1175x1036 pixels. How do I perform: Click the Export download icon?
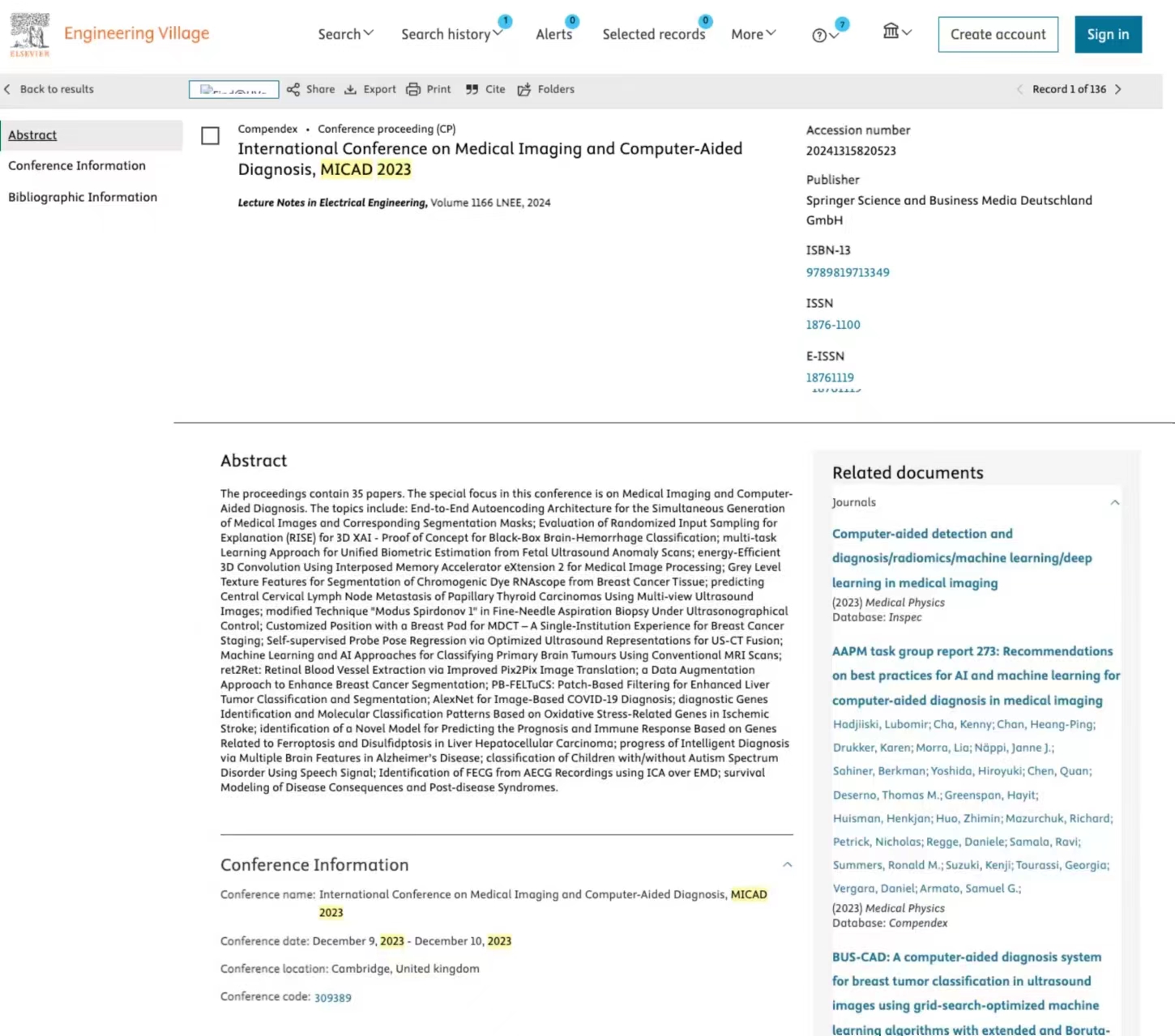[x=351, y=89]
